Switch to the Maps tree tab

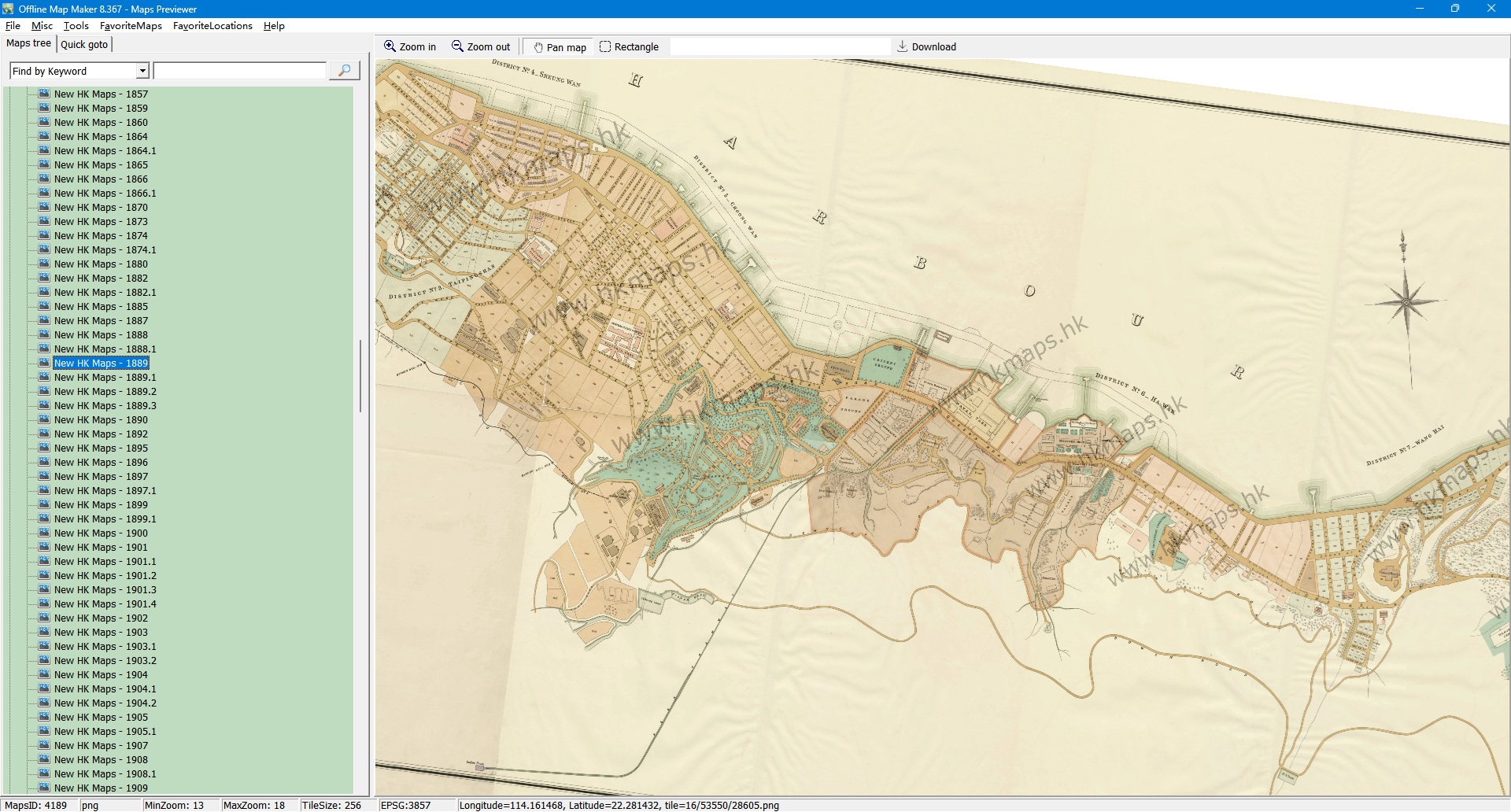coord(28,43)
